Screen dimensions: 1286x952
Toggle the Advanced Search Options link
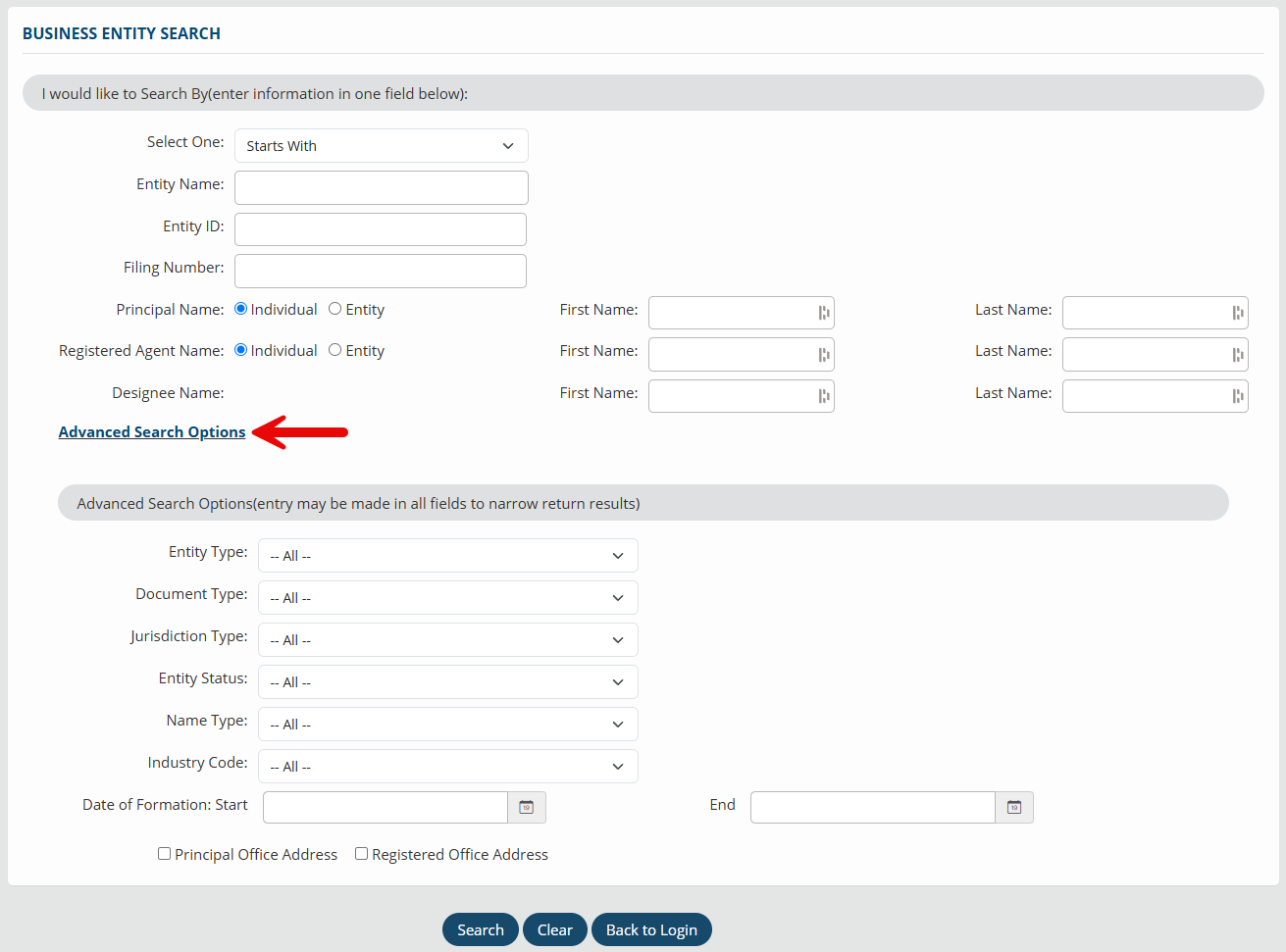(152, 432)
